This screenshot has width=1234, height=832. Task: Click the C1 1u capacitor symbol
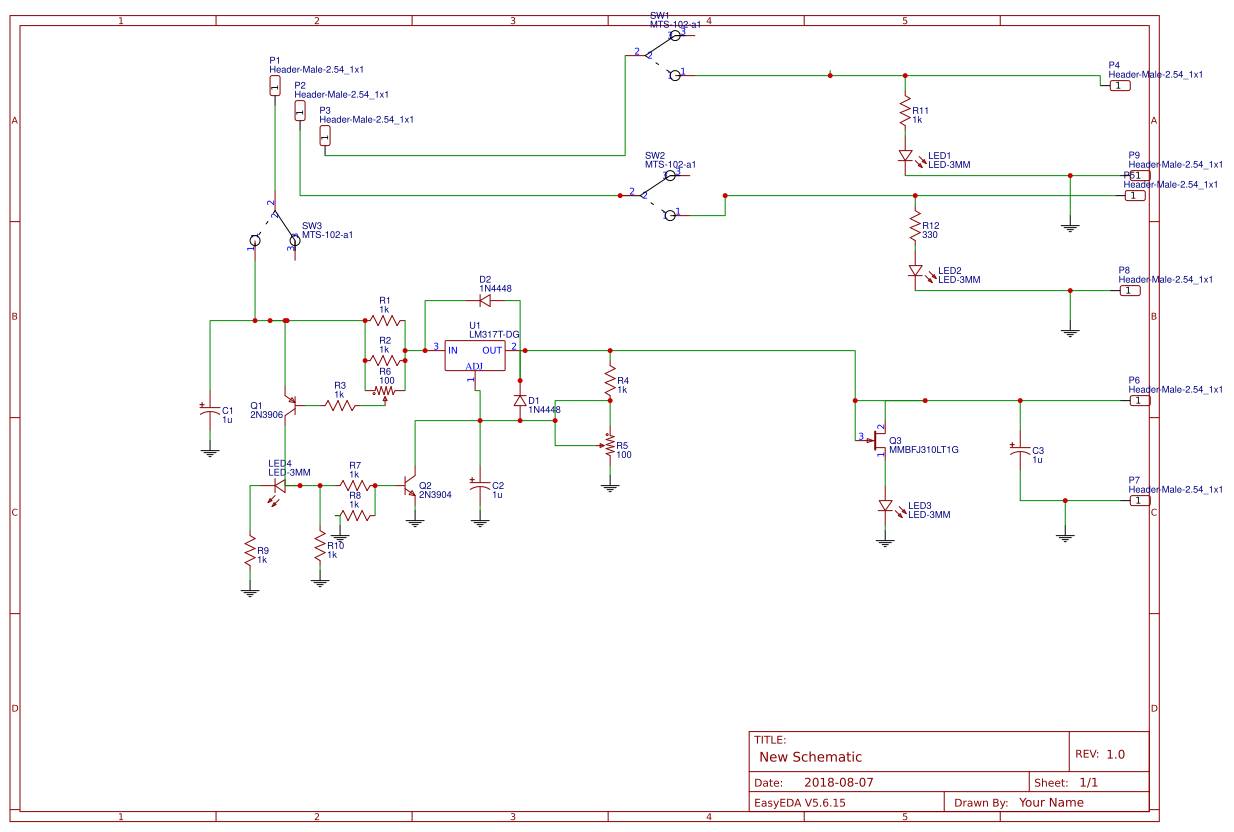point(210,412)
